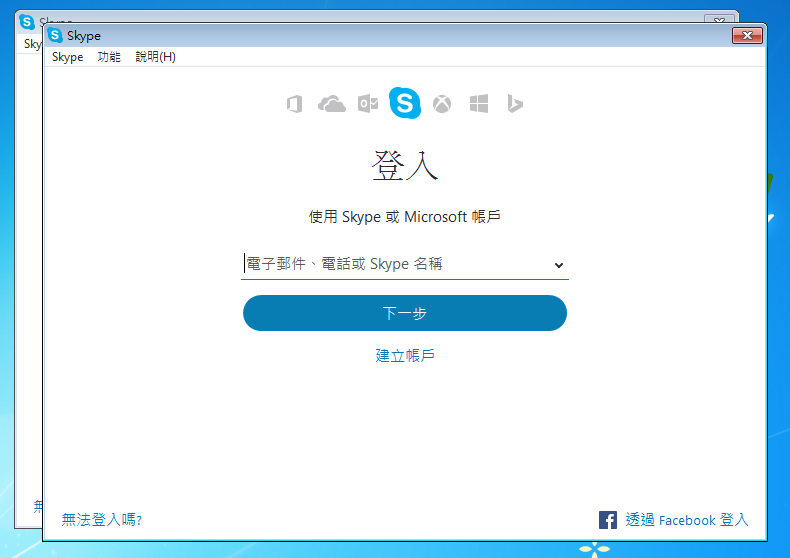Viewport: 790px width, 558px height.
Task: Close the background Skype window
Action: 719,19
